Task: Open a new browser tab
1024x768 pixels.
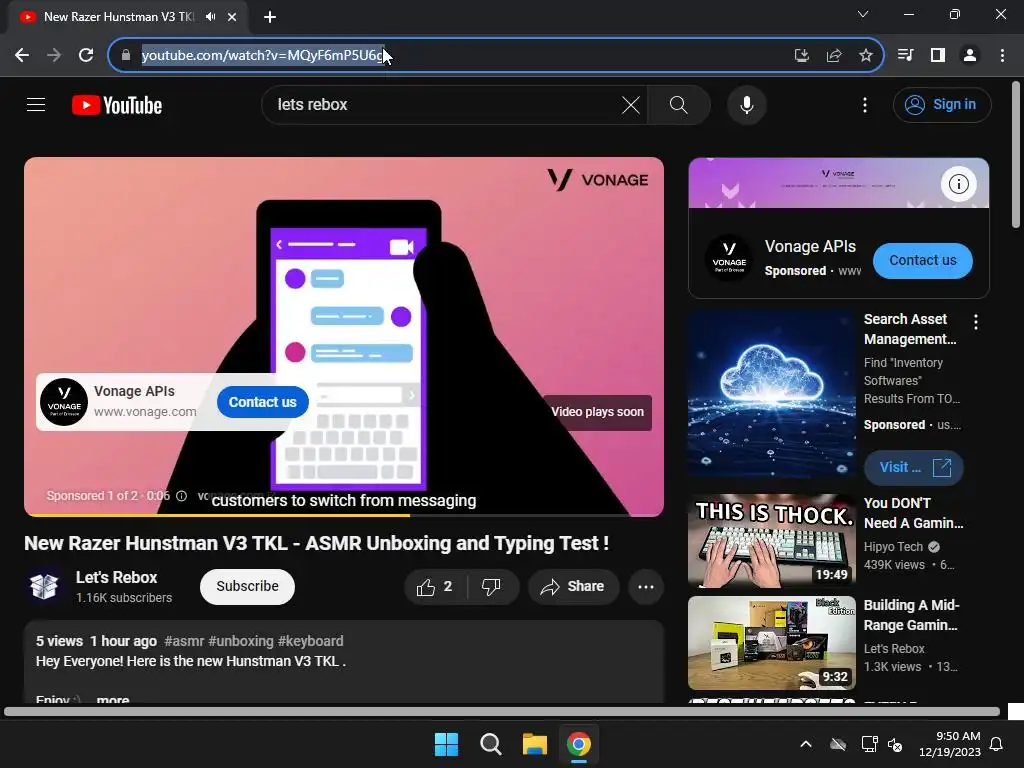Action: click(x=270, y=17)
